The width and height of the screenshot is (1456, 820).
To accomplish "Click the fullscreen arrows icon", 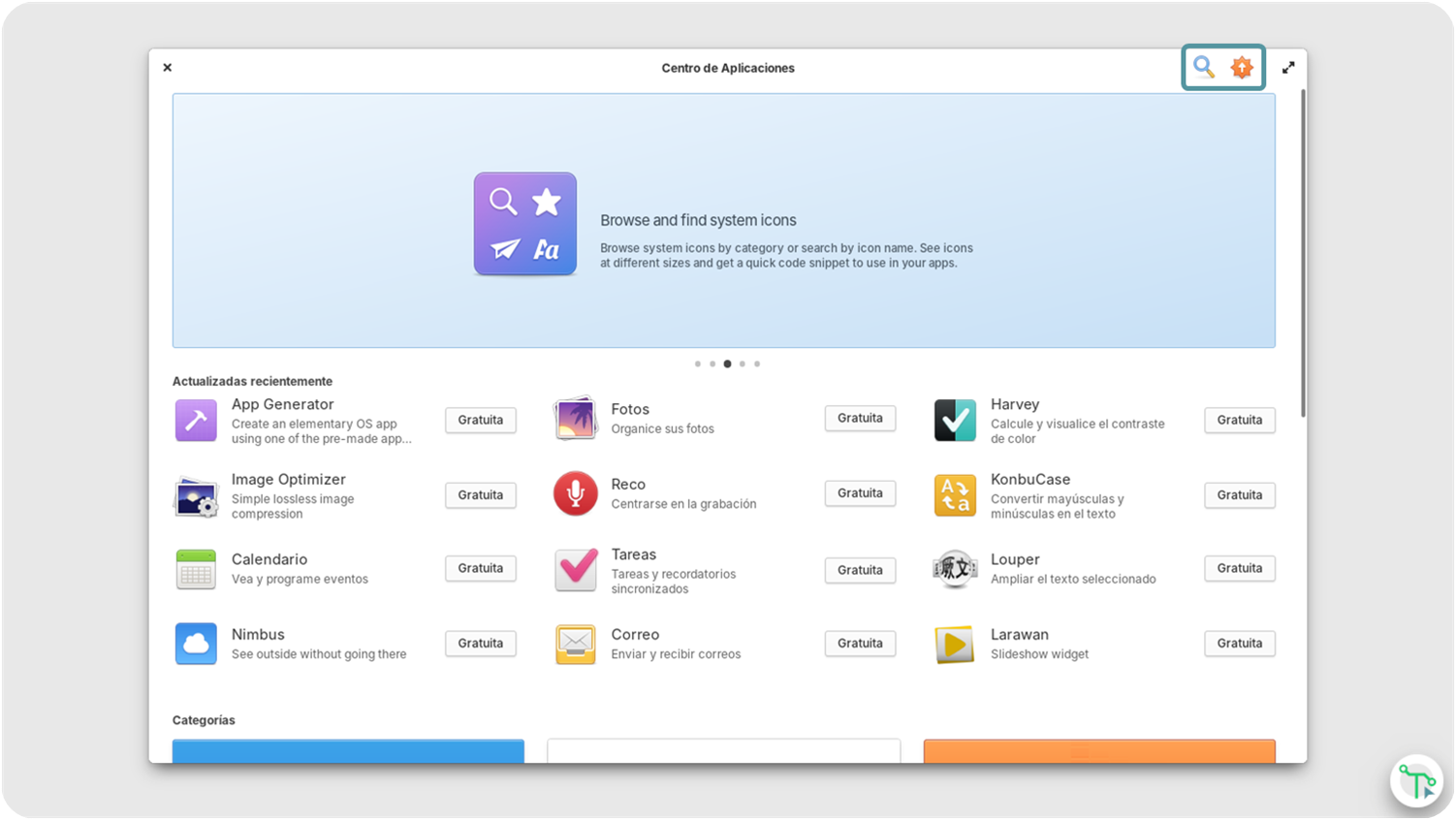I will click(1287, 67).
